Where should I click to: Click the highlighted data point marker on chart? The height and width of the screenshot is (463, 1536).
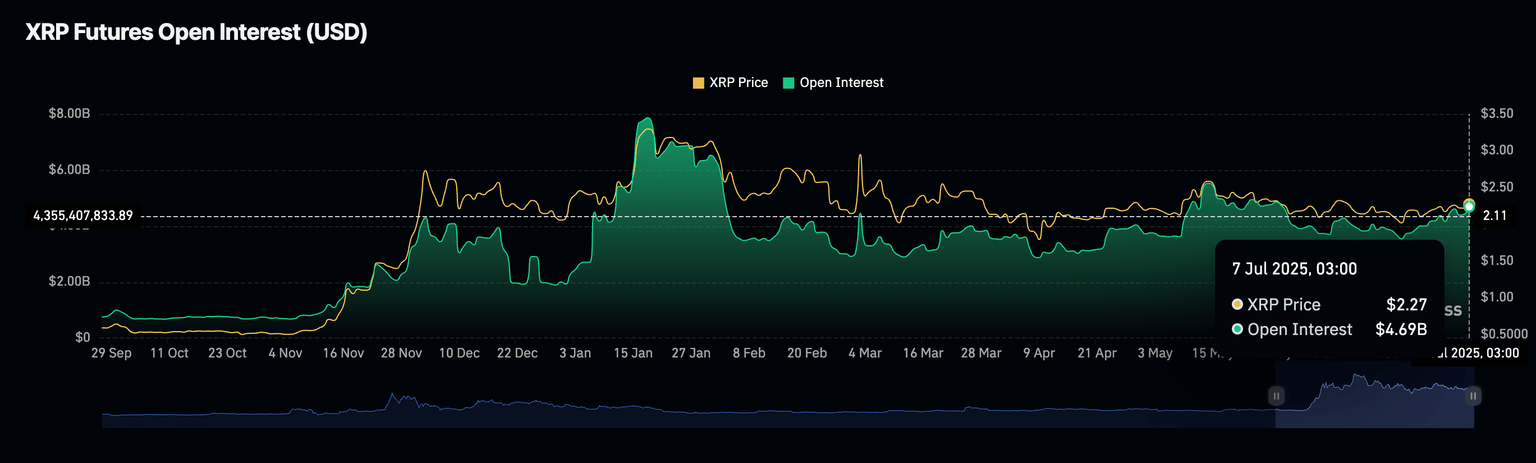tap(1468, 206)
